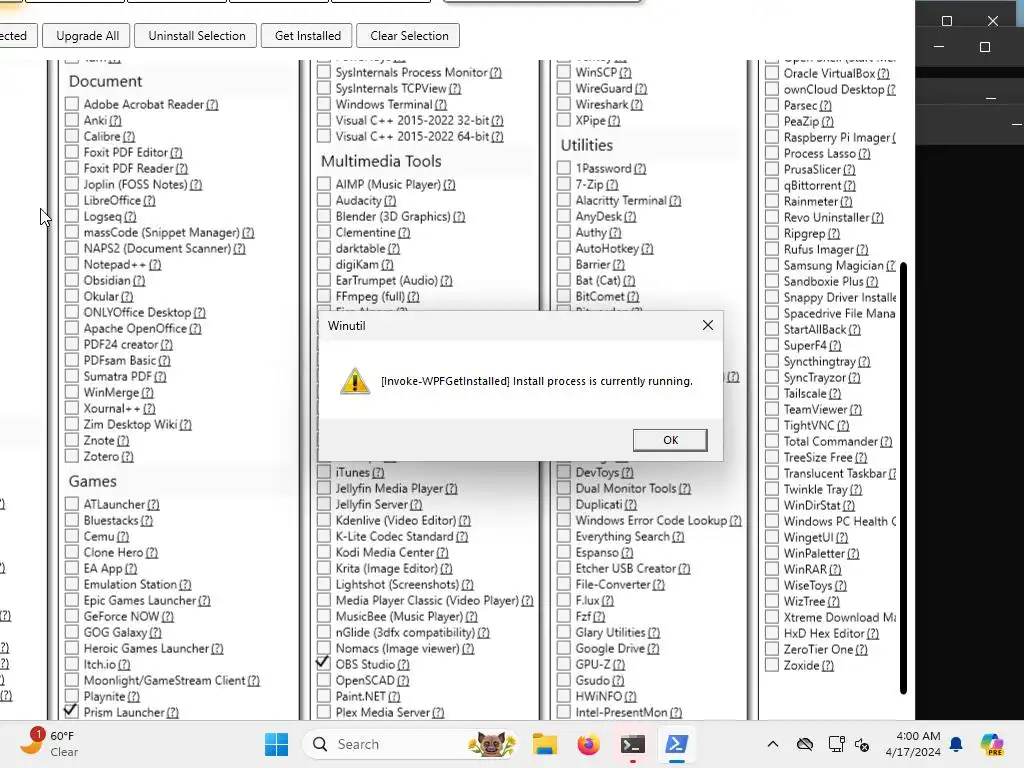Click the Get Installed button
Viewport: 1024px width, 768px height.
click(x=308, y=36)
